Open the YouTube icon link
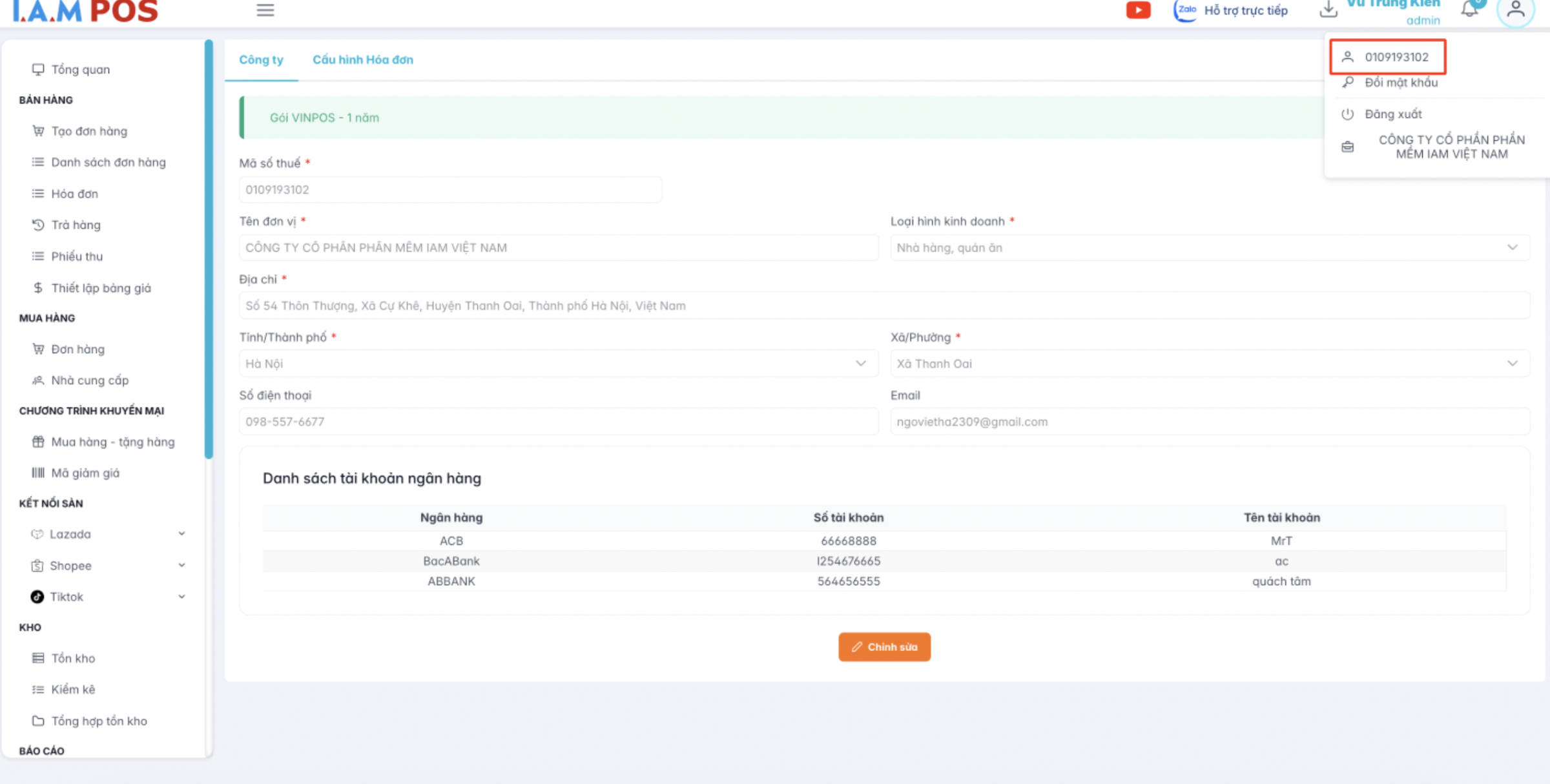The width and height of the screenshot is (1550, 784). pyautogui.click(x=1138, y=10)
